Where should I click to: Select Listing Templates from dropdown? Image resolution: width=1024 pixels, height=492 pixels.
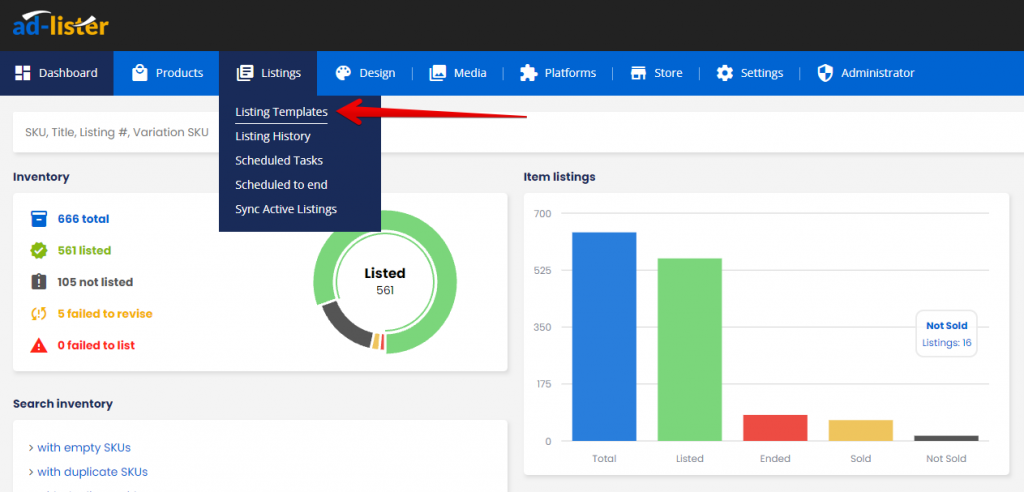(281, 112)
